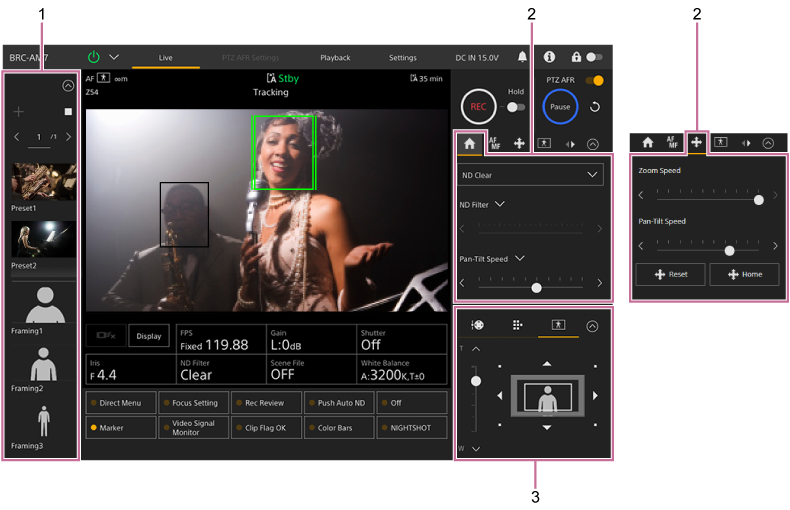Image resolution: width=790 pixels, height=510 pixels.
Task: Select the joystick control icon in lower panel
Action: coord(477,325)
